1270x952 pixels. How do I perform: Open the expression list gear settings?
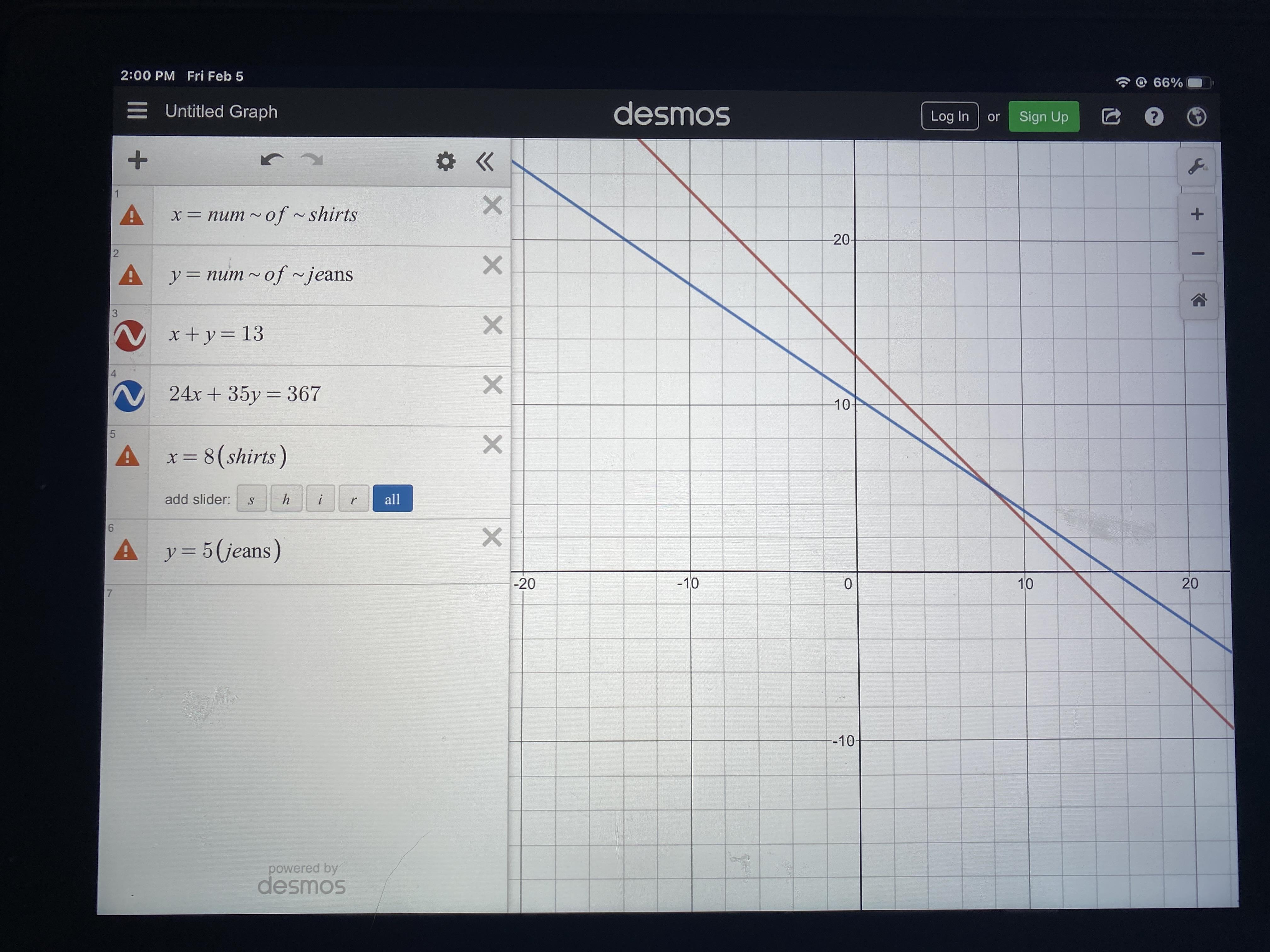[x=445, y=162]
